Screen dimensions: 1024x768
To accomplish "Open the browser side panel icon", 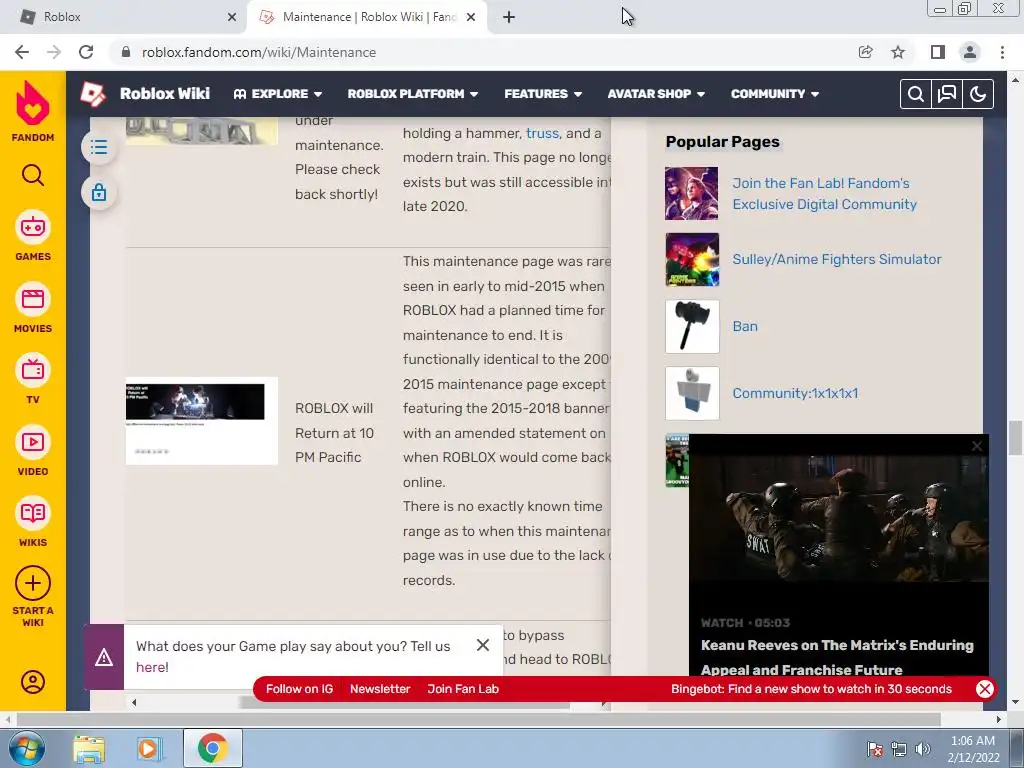I will [x=938, y=52].
